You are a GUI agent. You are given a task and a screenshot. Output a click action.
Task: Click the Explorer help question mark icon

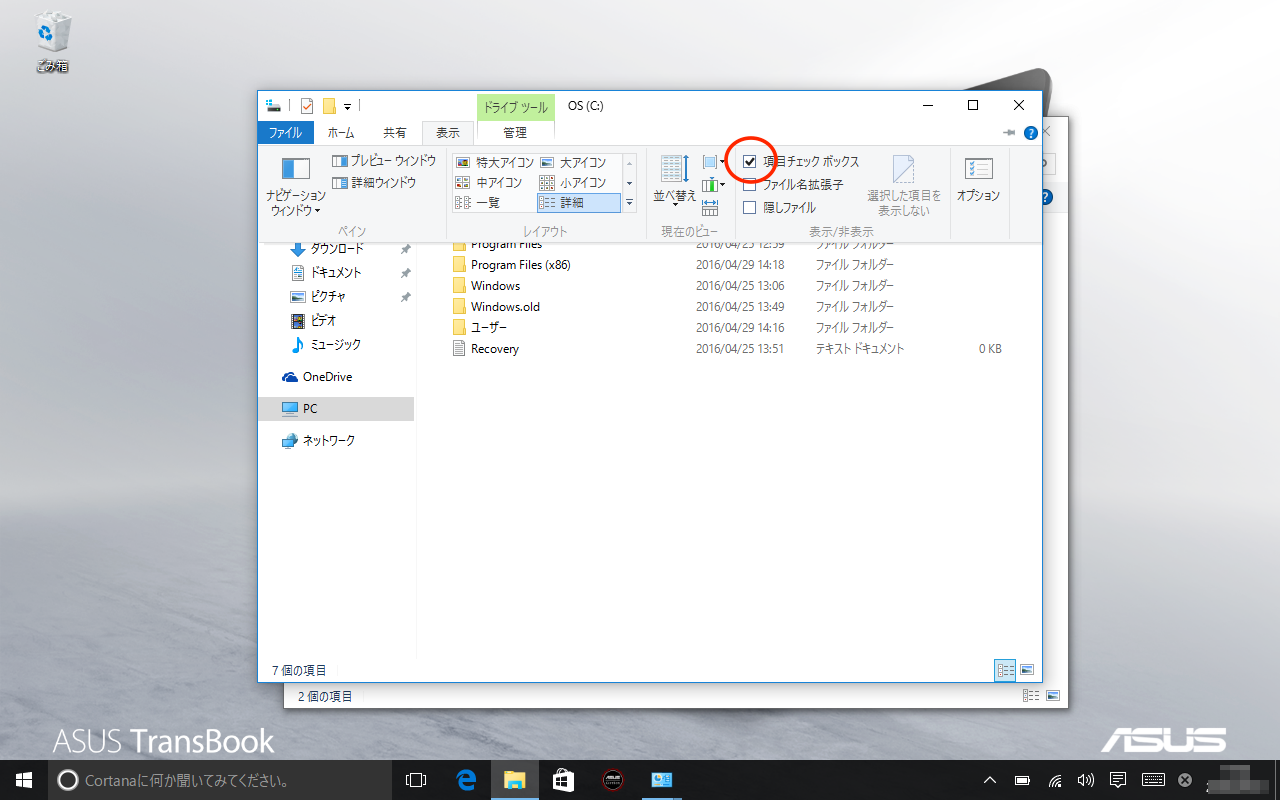tap(1030, 133)
